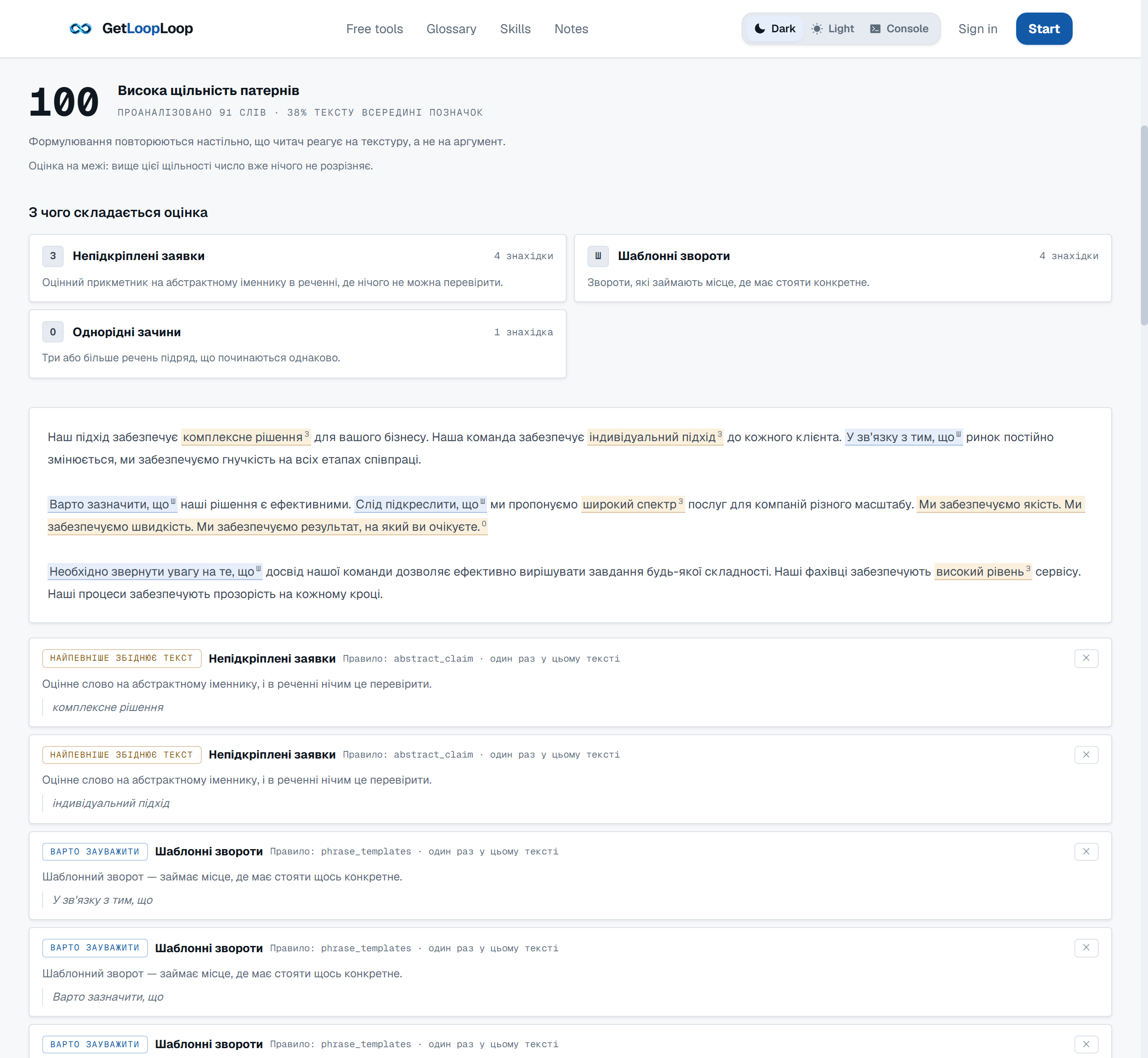Viewport: 1148px width, 1058px height.
Task: Click the severity tag on "індивідуальний підхід" finding
Action: (x=122, y=754)
